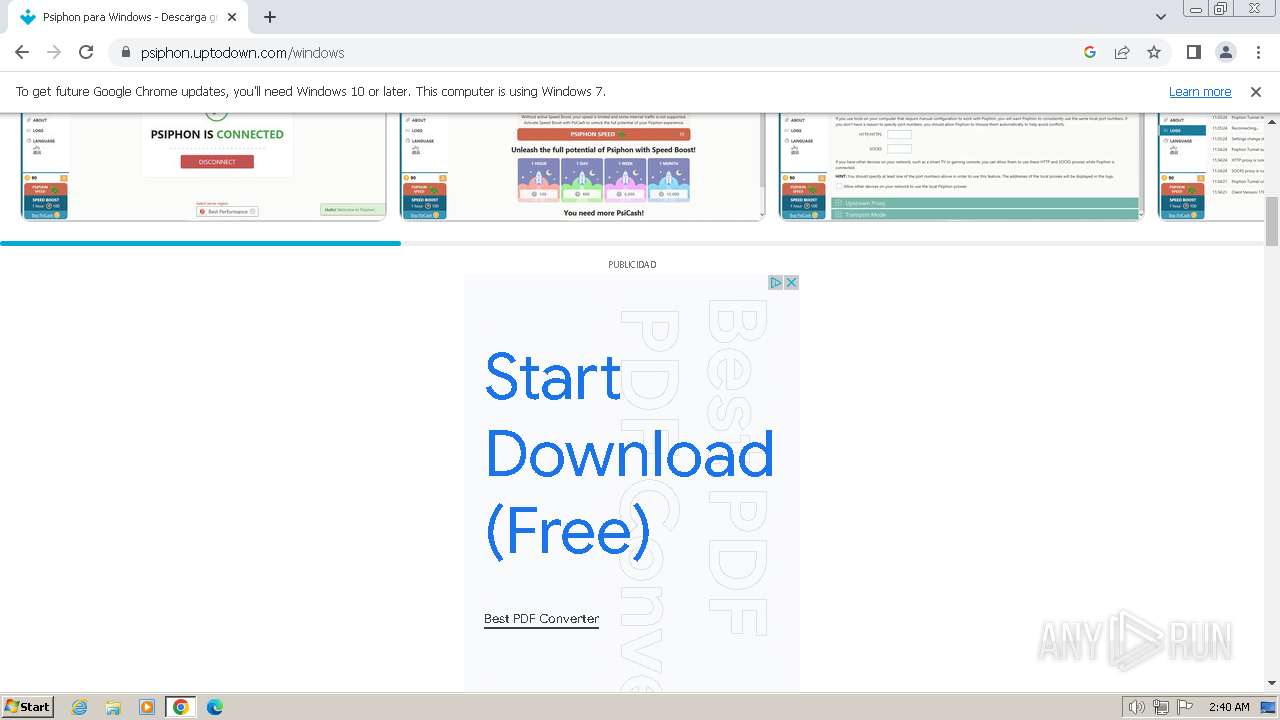Click the AdChoices icon on the ad

[x=775, y=283]
